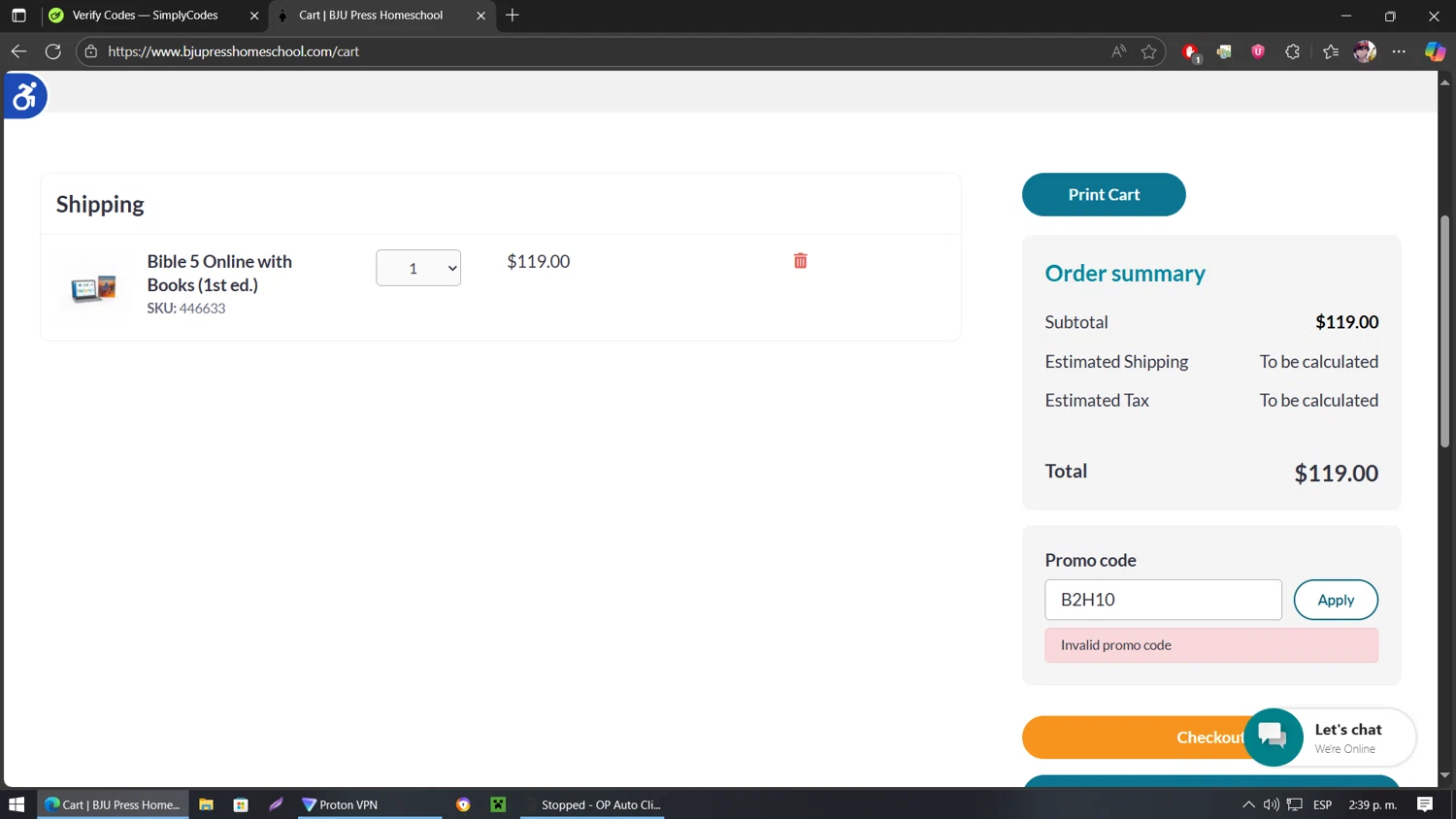Open the green coupon extension icon
Screen dimensions: 1456x819
coord(1224,51)
